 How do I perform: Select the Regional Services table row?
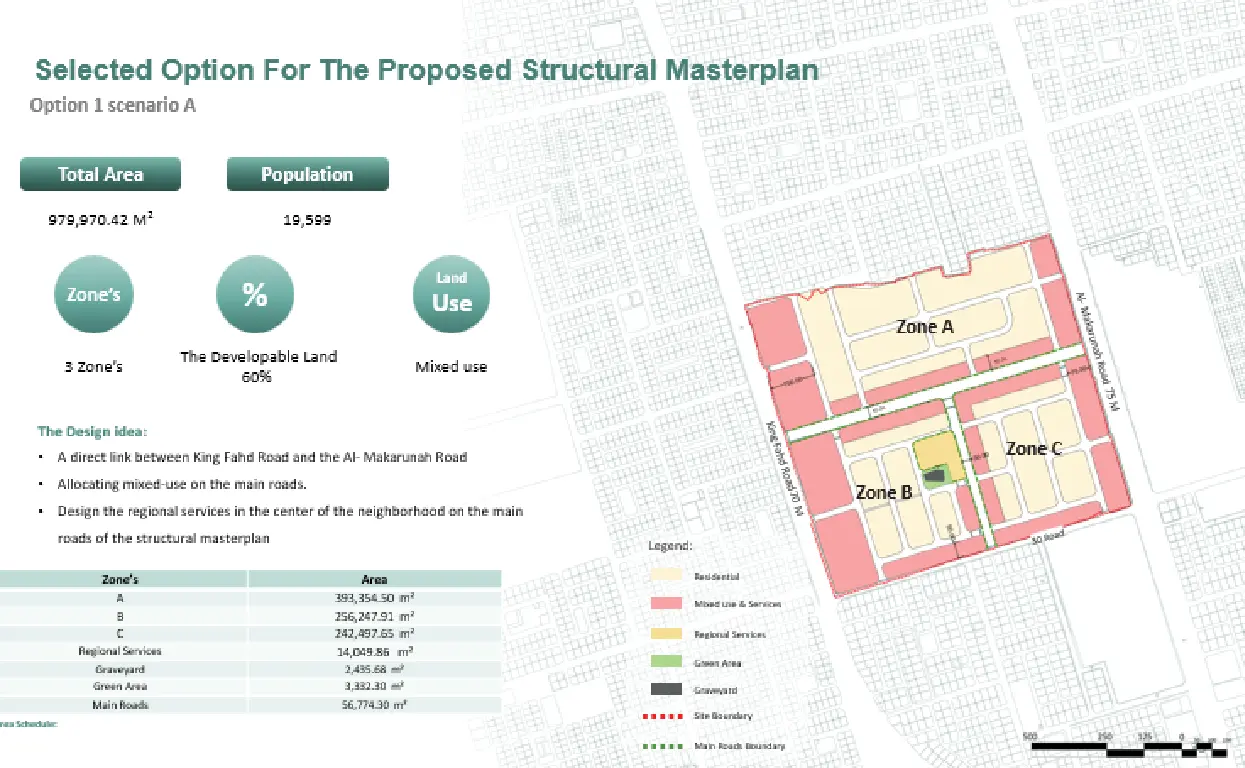[x=250, y=651]
